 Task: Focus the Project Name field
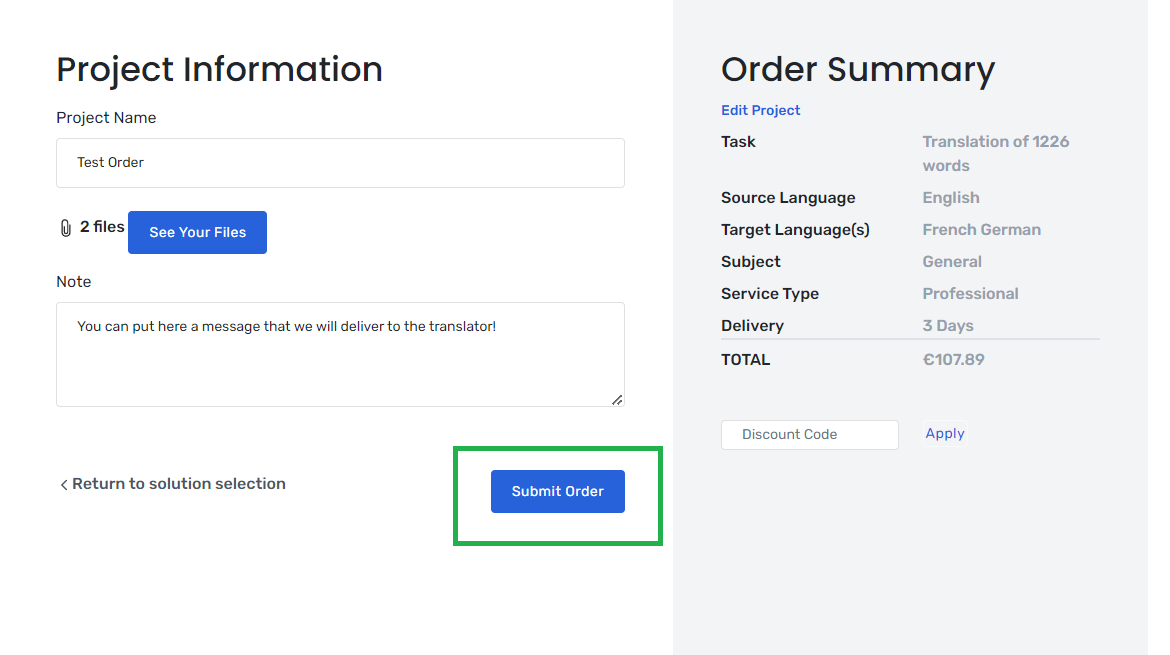tap(340, 163)
